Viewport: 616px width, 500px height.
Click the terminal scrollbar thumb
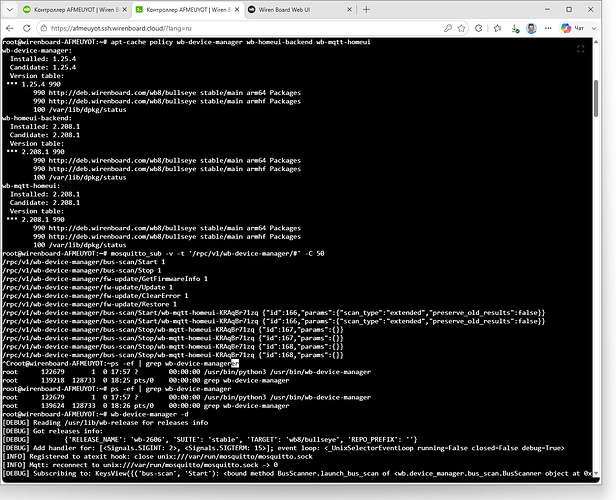[596, 98]
